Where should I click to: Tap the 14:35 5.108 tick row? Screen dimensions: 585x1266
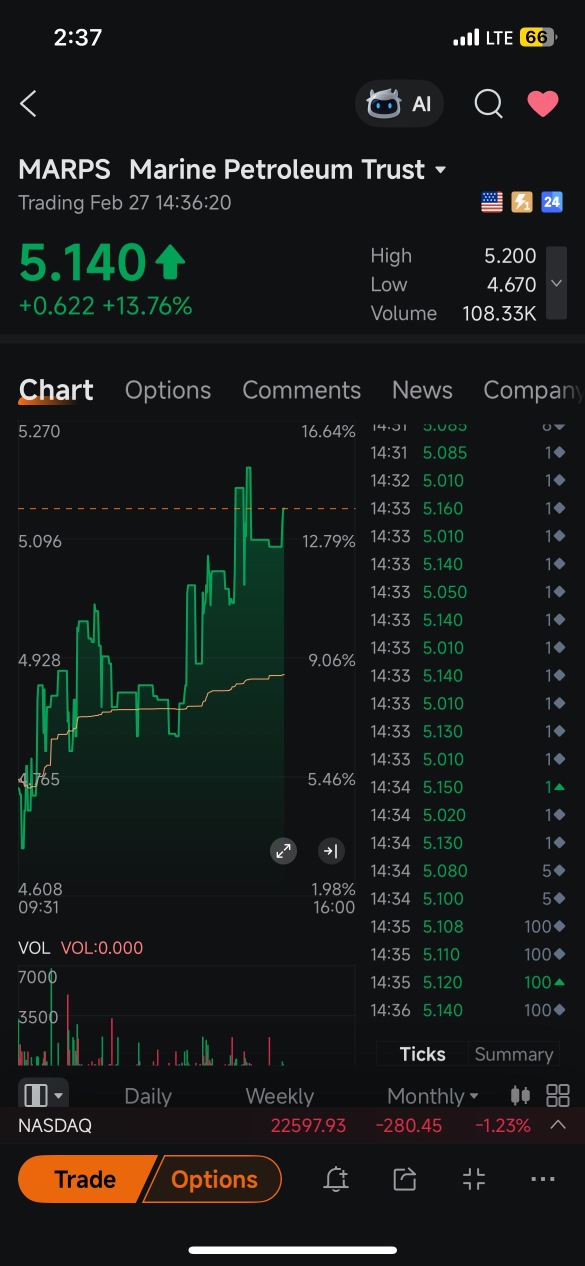click(467, 926)
